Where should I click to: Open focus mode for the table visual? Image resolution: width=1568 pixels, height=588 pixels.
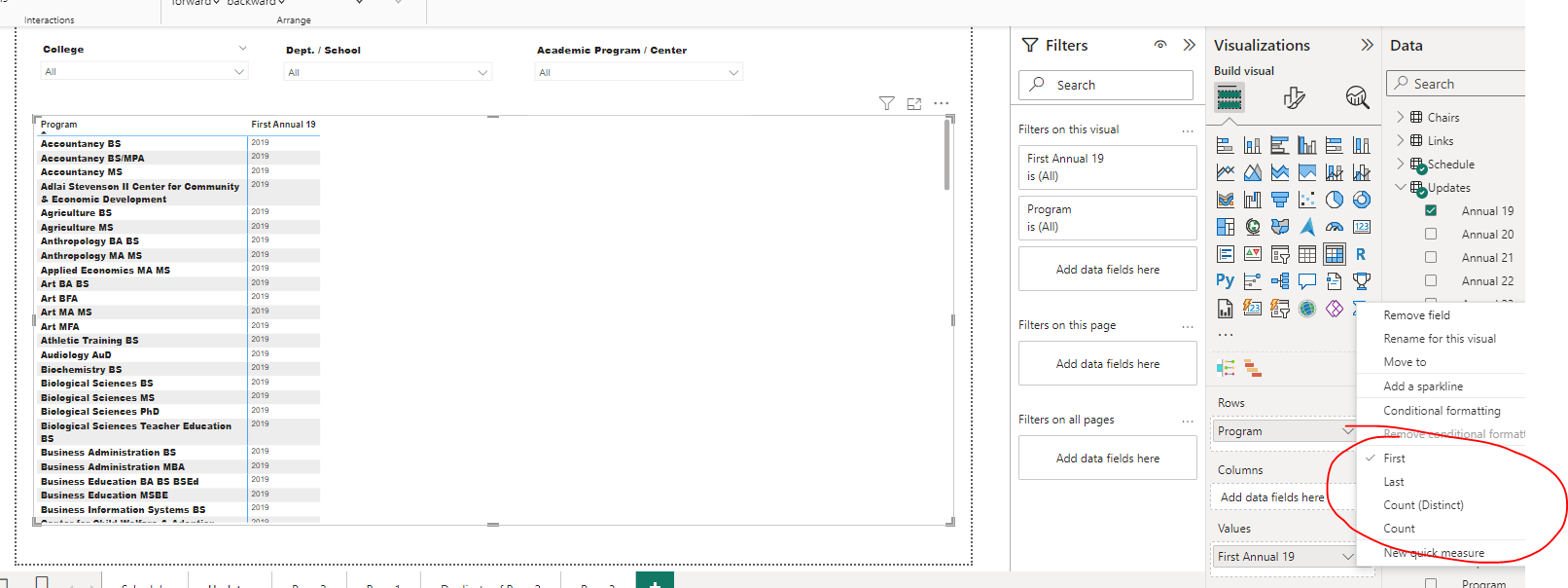click(913, 103)
